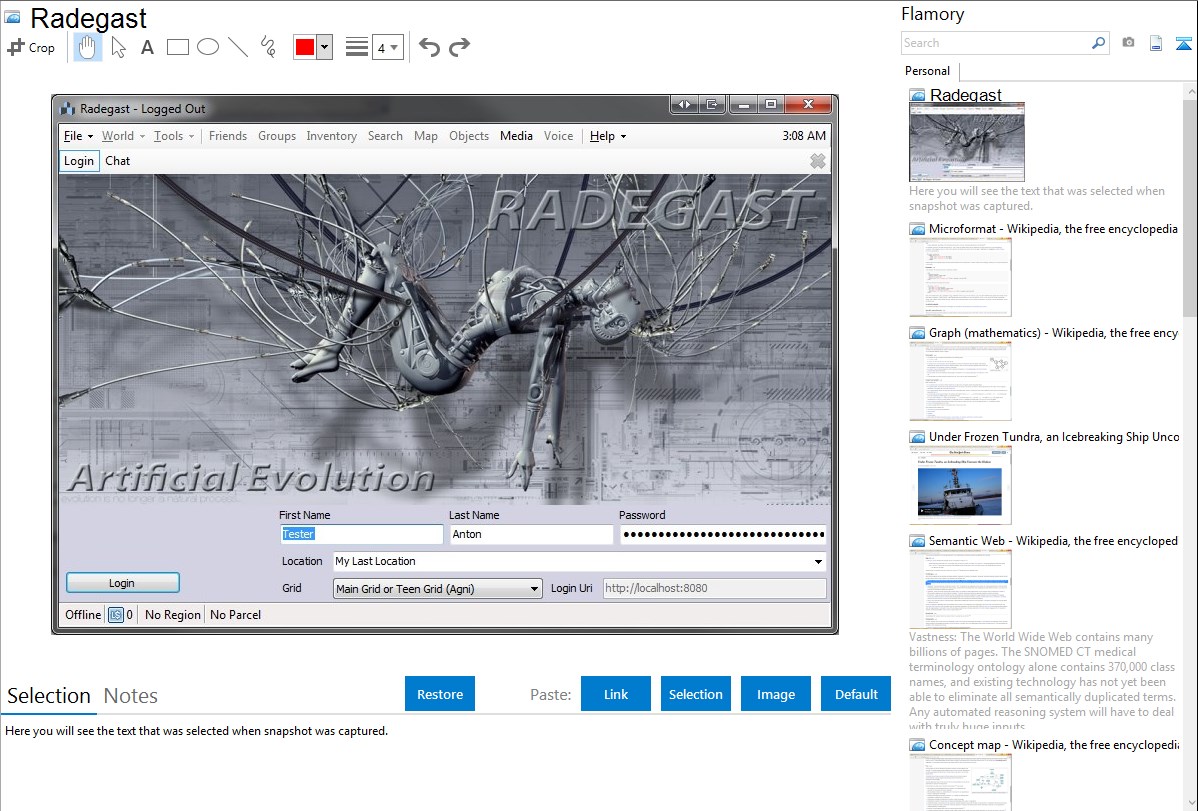Viewport: 1198px width, 811px height.
Task: Select the ellipse drawing tool
Action: (208, 47)
